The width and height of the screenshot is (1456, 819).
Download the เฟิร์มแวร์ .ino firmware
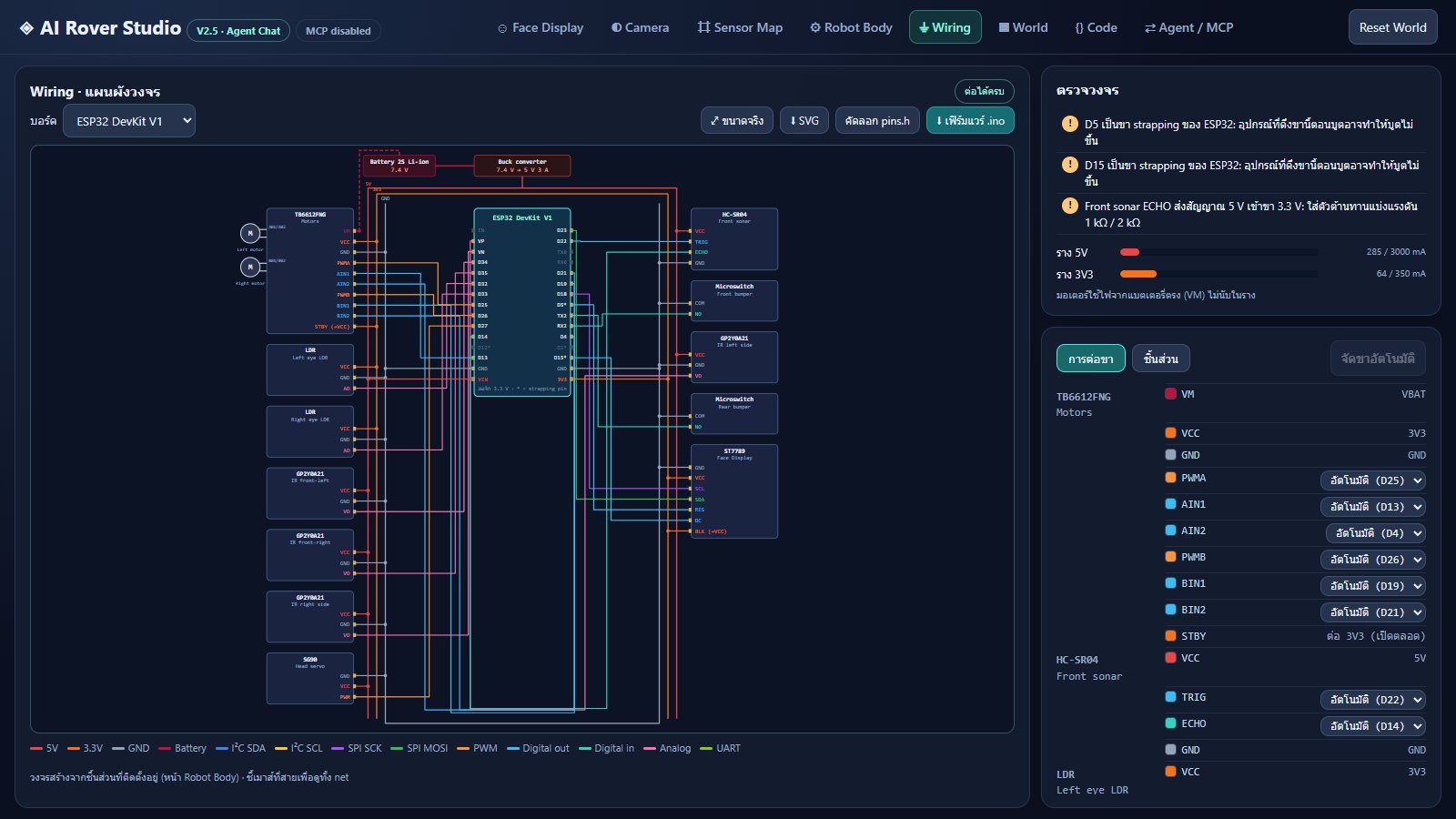tap(970, 120)
